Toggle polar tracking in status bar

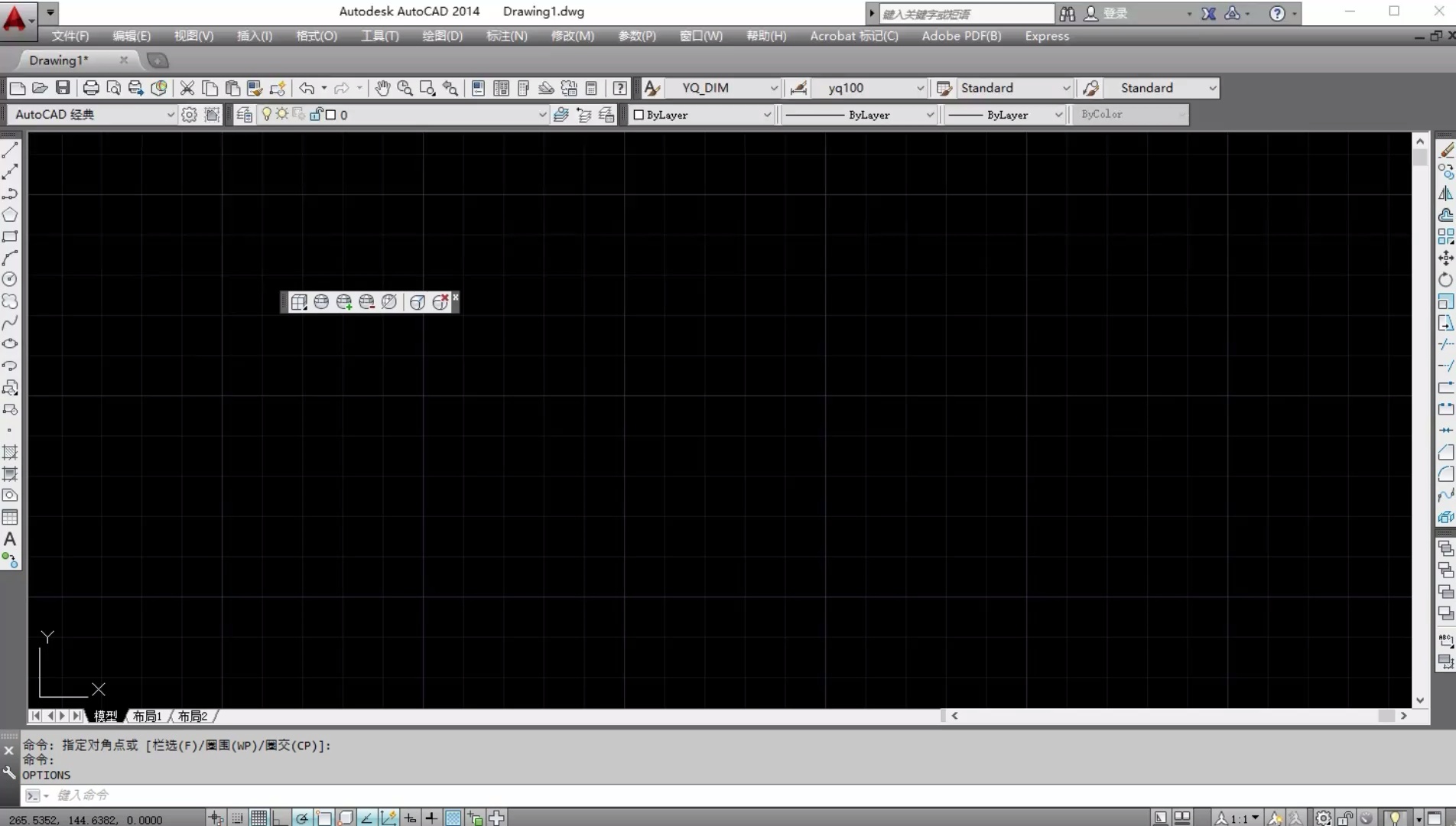[x=302, y=818]
